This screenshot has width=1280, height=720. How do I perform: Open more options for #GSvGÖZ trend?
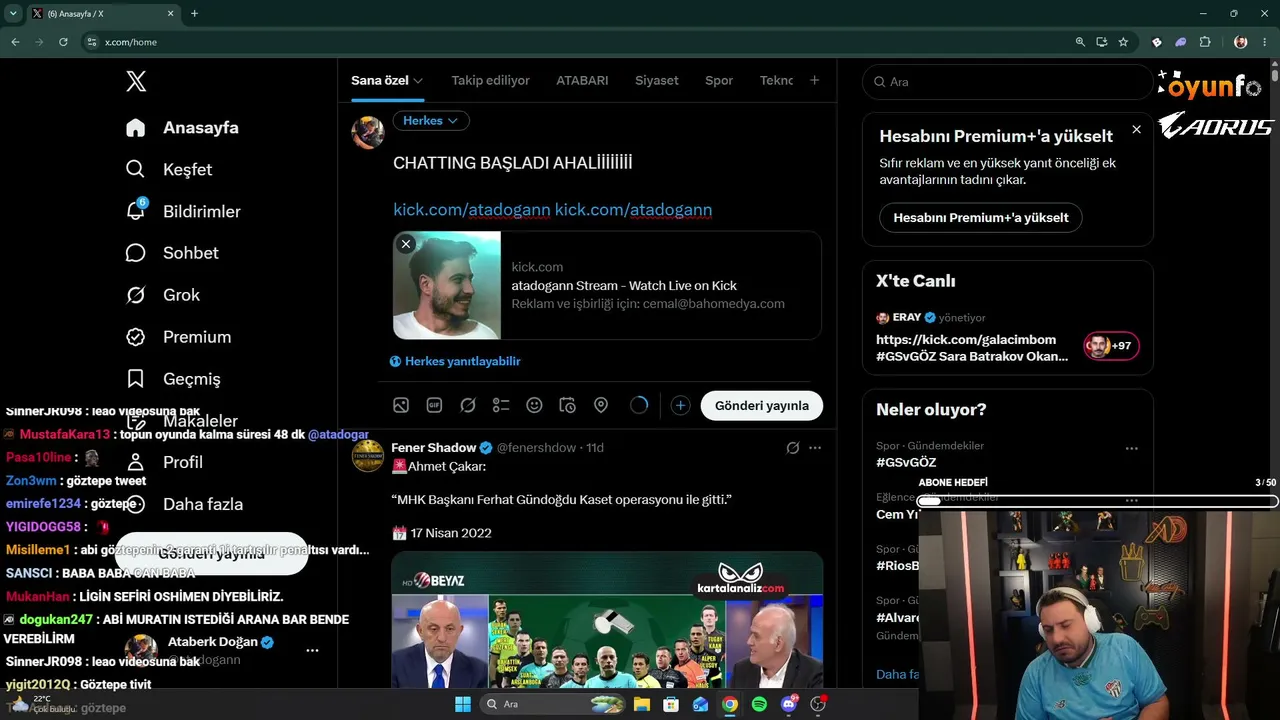(1132, 448)
